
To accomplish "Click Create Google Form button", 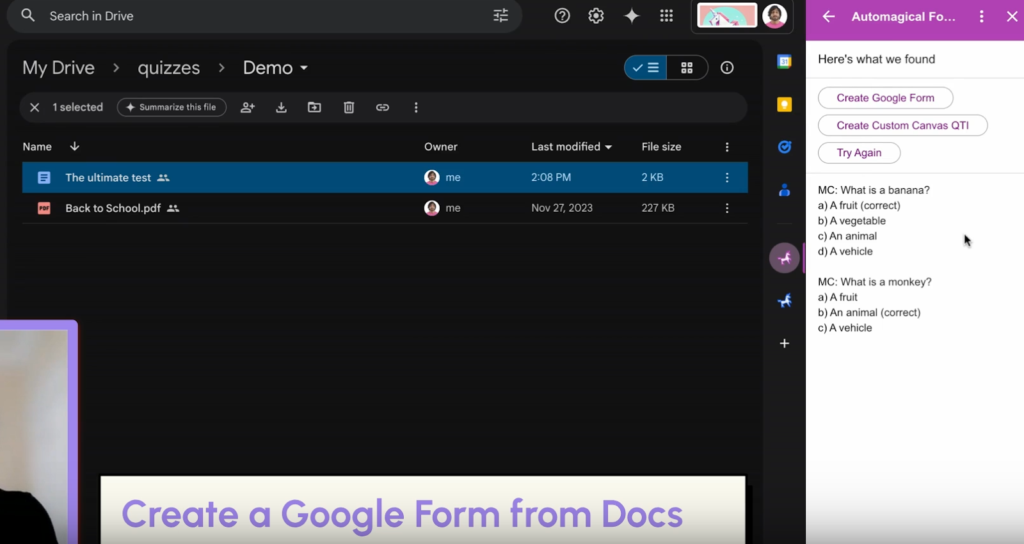I will (x=886, y=98).
